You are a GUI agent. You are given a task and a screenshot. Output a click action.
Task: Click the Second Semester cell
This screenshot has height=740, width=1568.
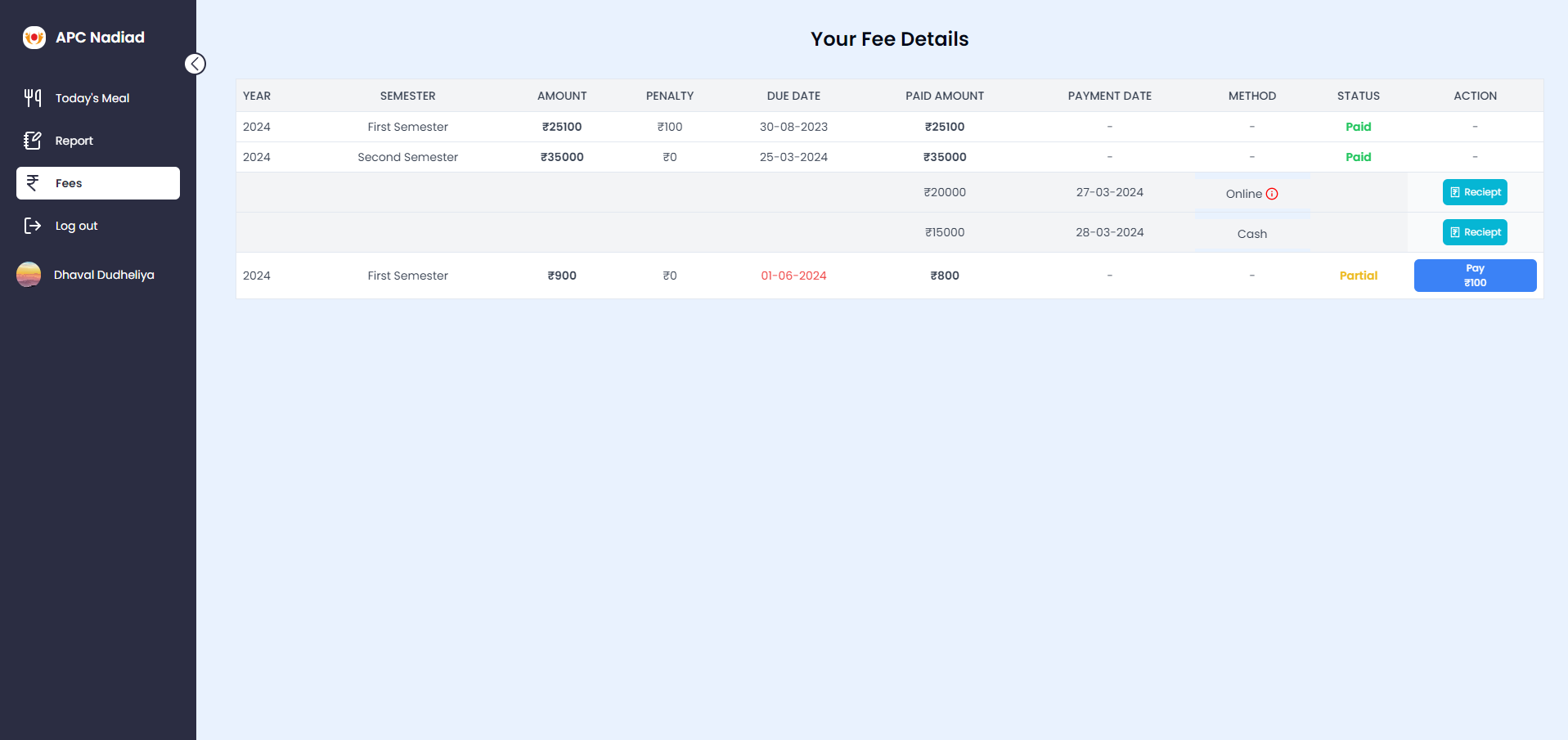(x=407, y=157)
